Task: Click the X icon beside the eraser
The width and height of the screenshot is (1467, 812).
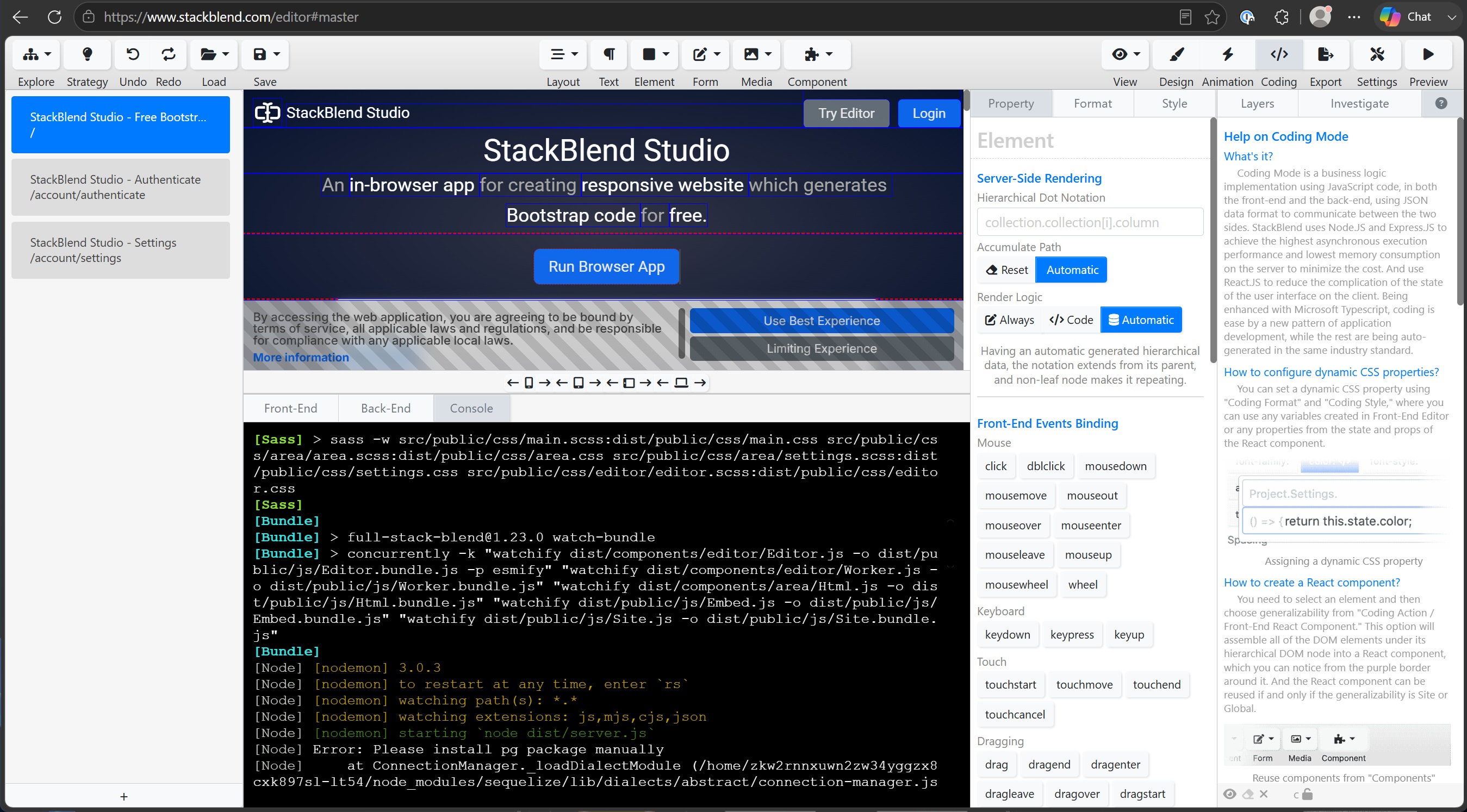Action: [x=1264, y=794]
